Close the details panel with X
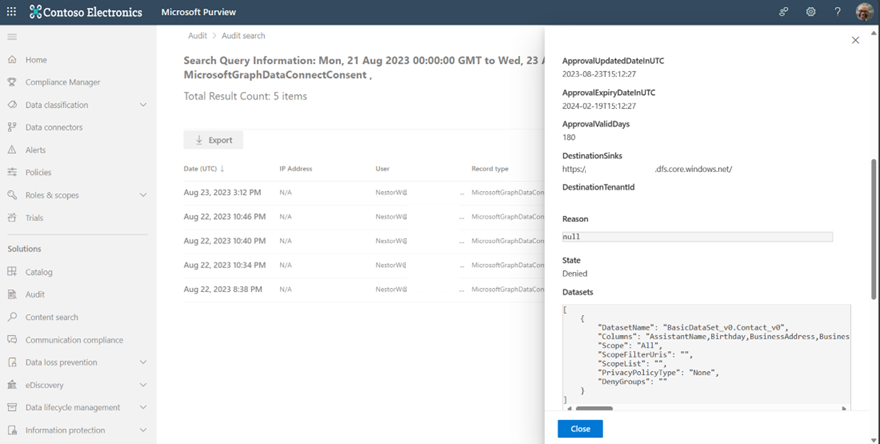The image size is (880, 444). 855,40
